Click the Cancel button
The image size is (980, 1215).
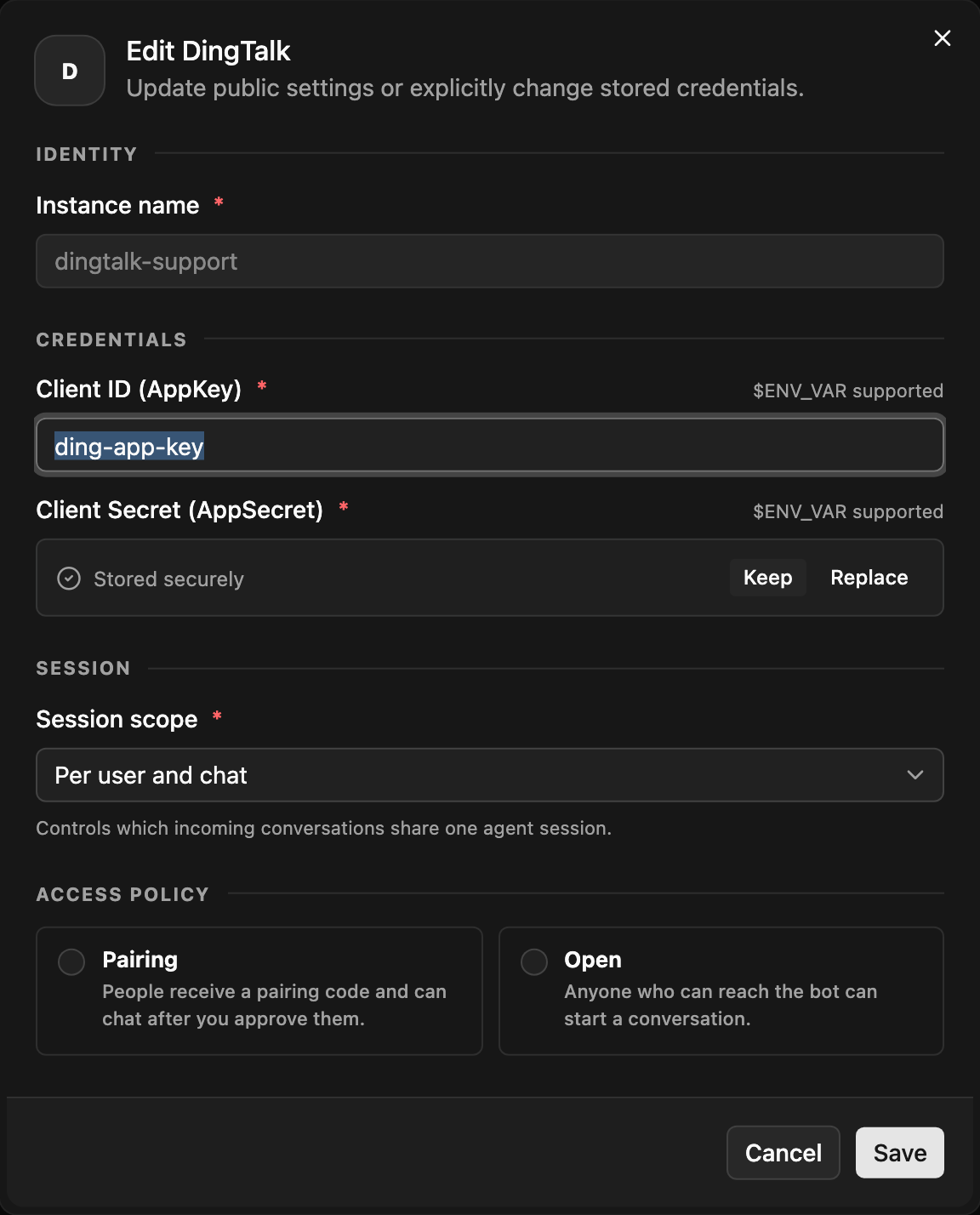coord(783,1153)
